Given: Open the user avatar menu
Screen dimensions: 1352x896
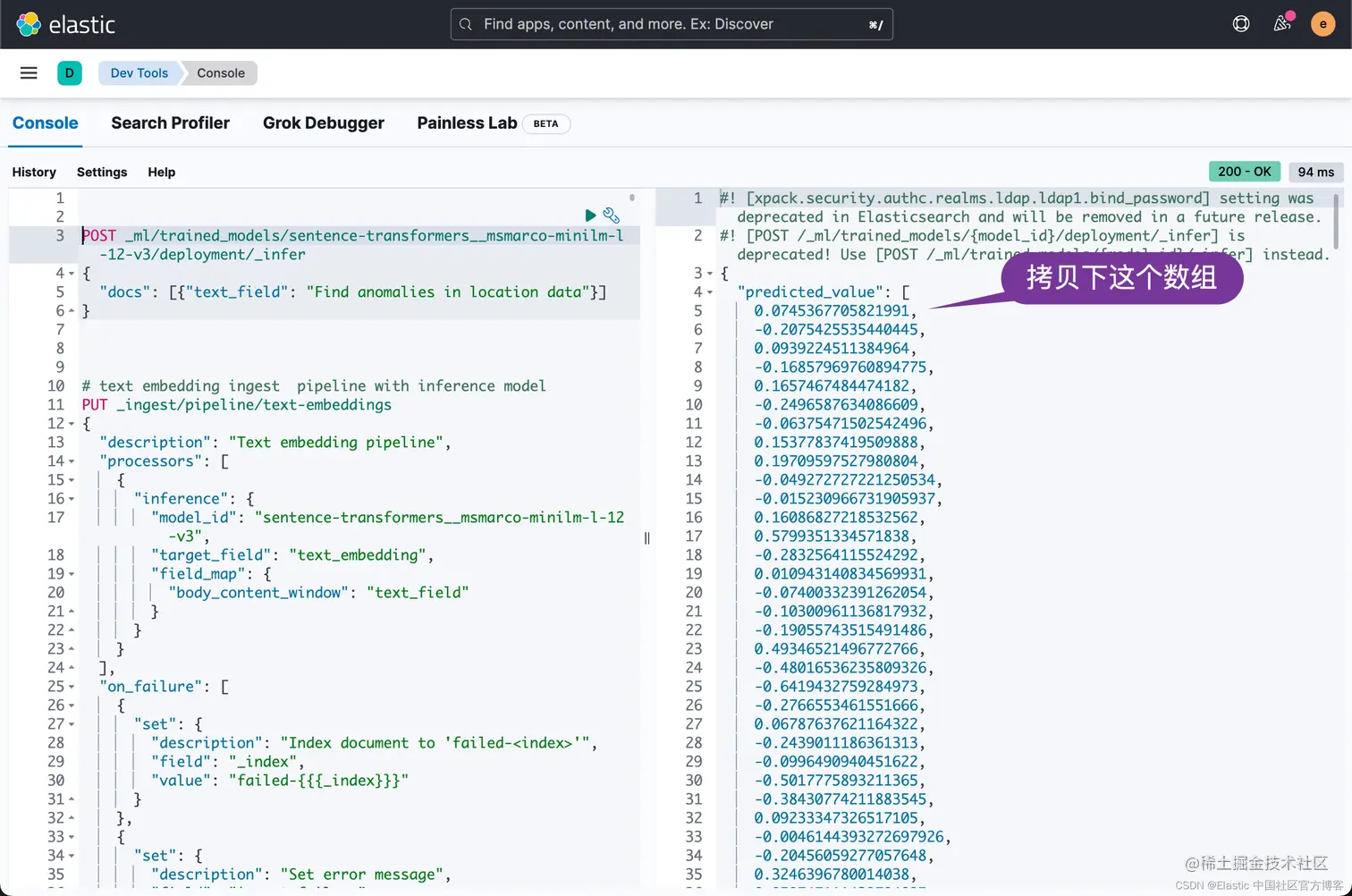Looking at the screenshot, I should click(1322, 24).
